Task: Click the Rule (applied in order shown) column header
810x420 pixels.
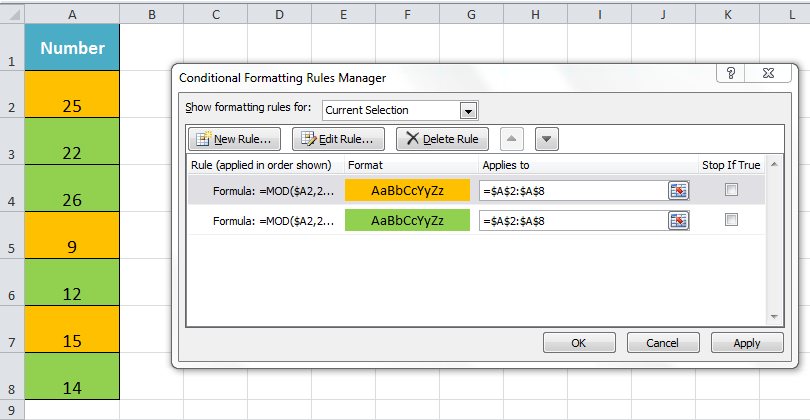Action: pyautogui.click(x=266, y=165)
